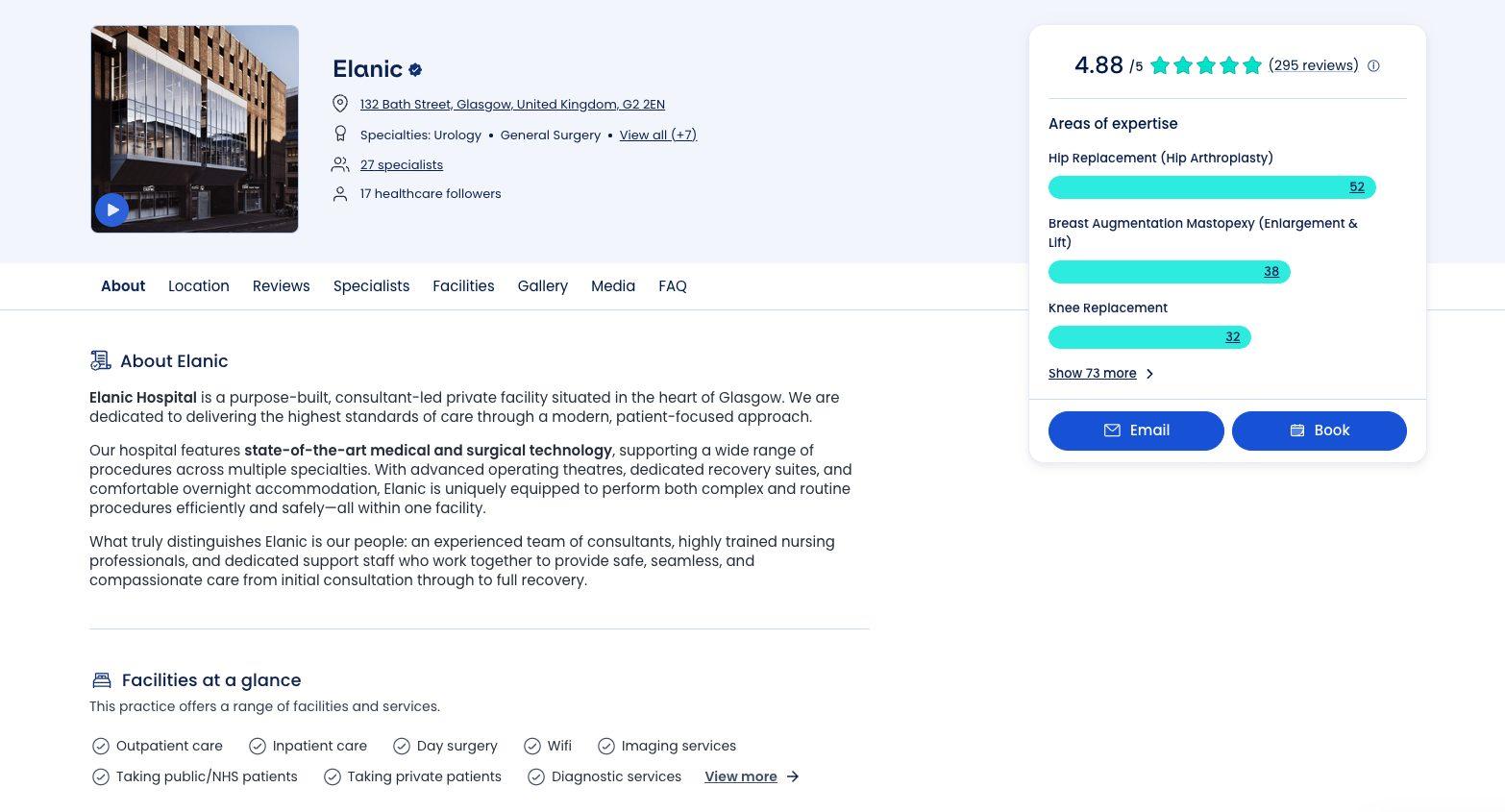The width and height of the screenshot is (1505, 812).
Task: Click the Book button
Action: (1320, 431)
